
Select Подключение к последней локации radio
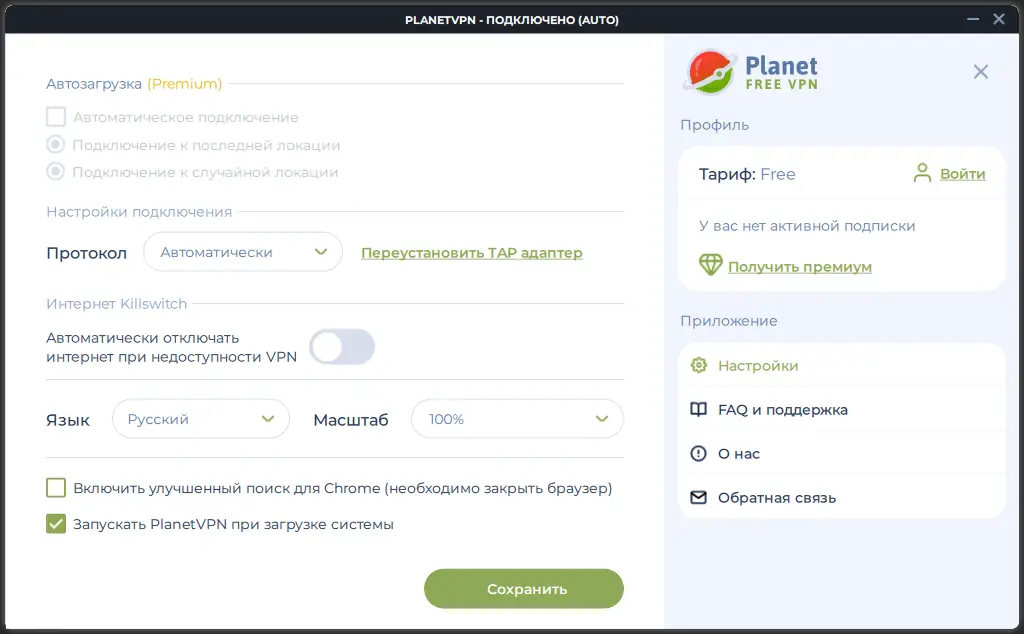click(x=56, y=144)
